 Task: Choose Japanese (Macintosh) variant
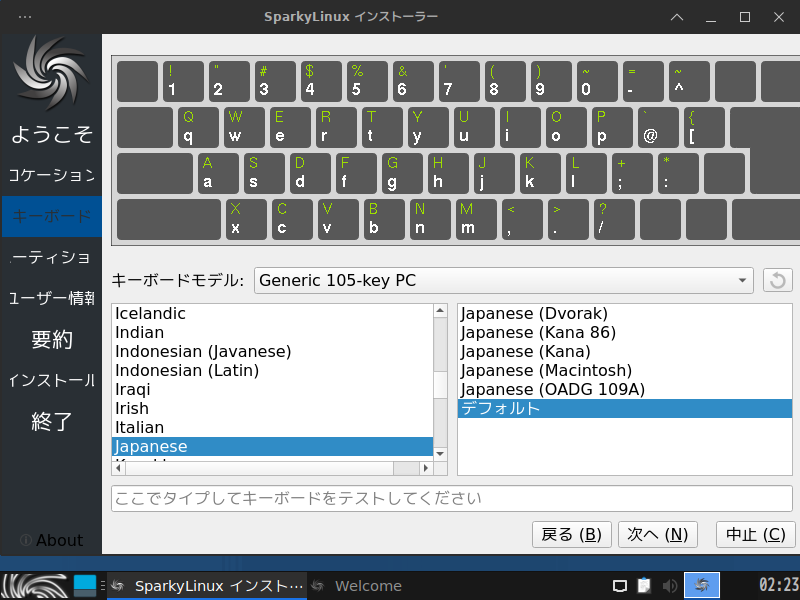coord(624,370)
